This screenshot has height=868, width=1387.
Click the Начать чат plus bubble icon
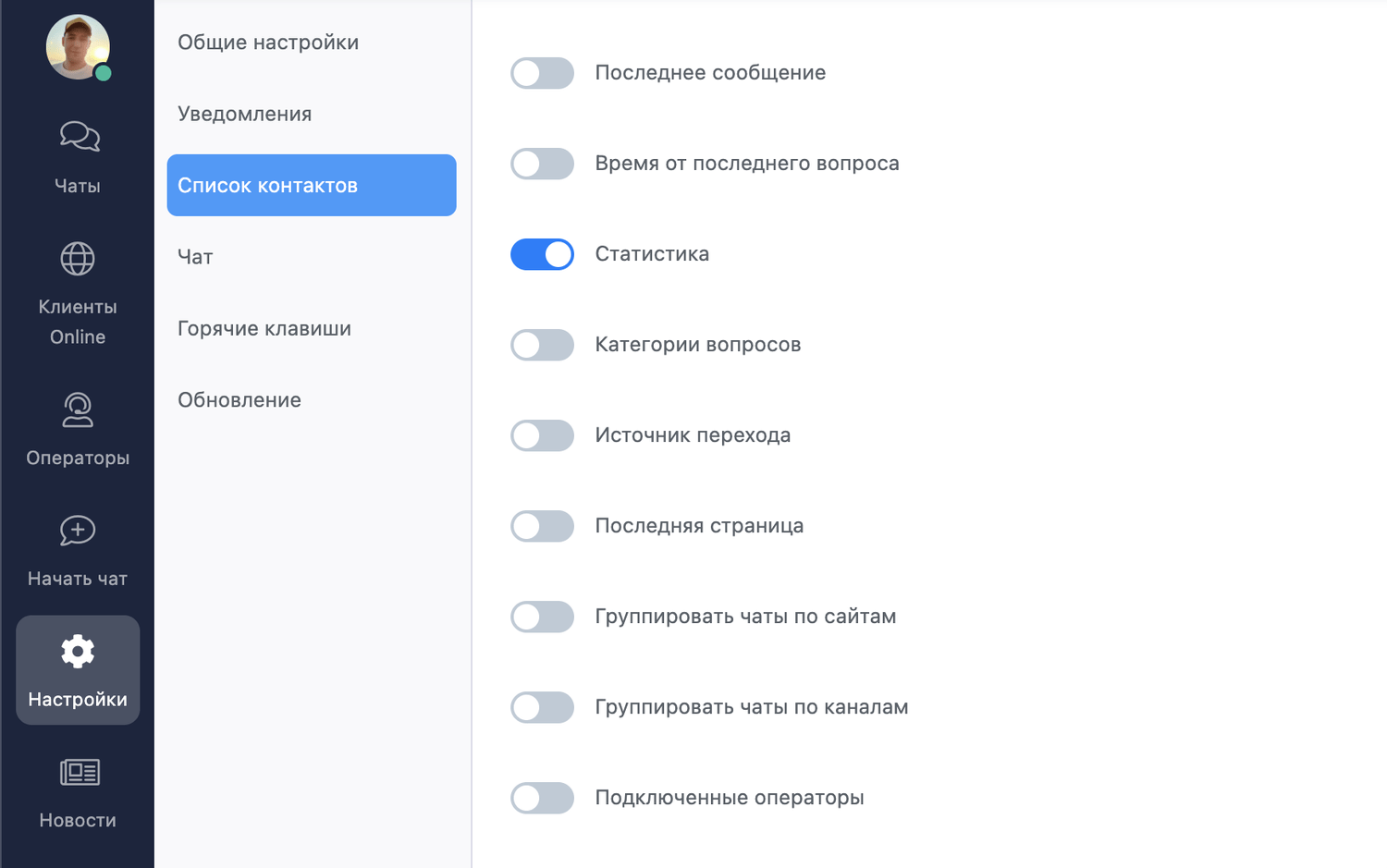[78, 531]
